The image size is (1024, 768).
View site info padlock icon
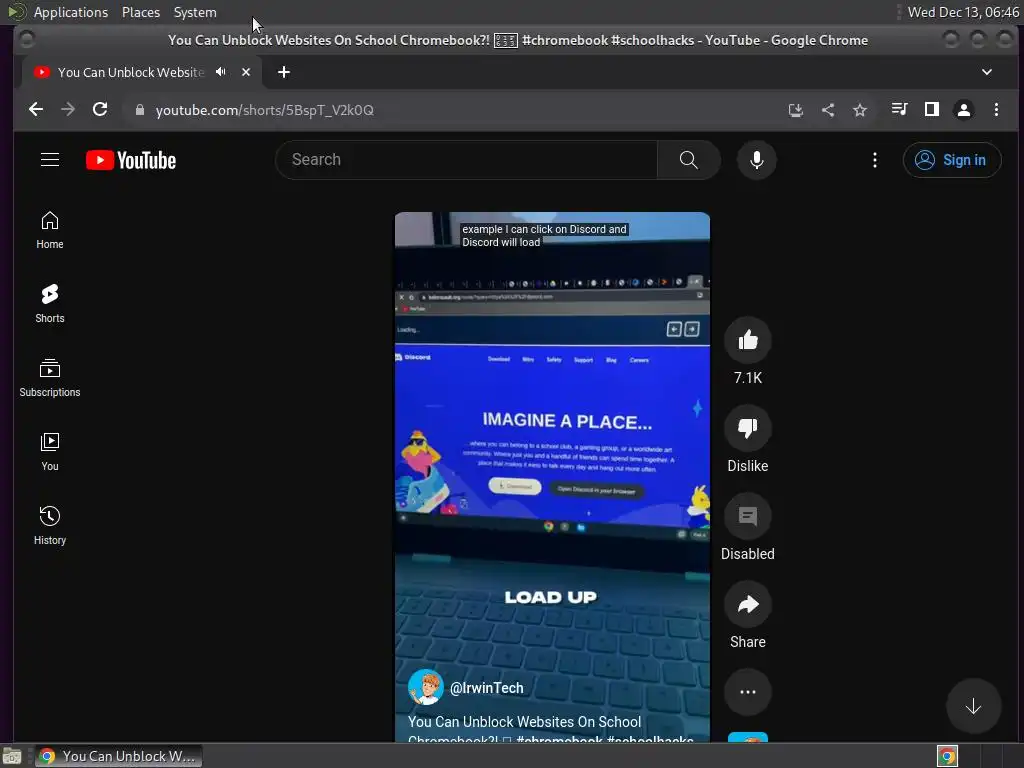(139, 110)
